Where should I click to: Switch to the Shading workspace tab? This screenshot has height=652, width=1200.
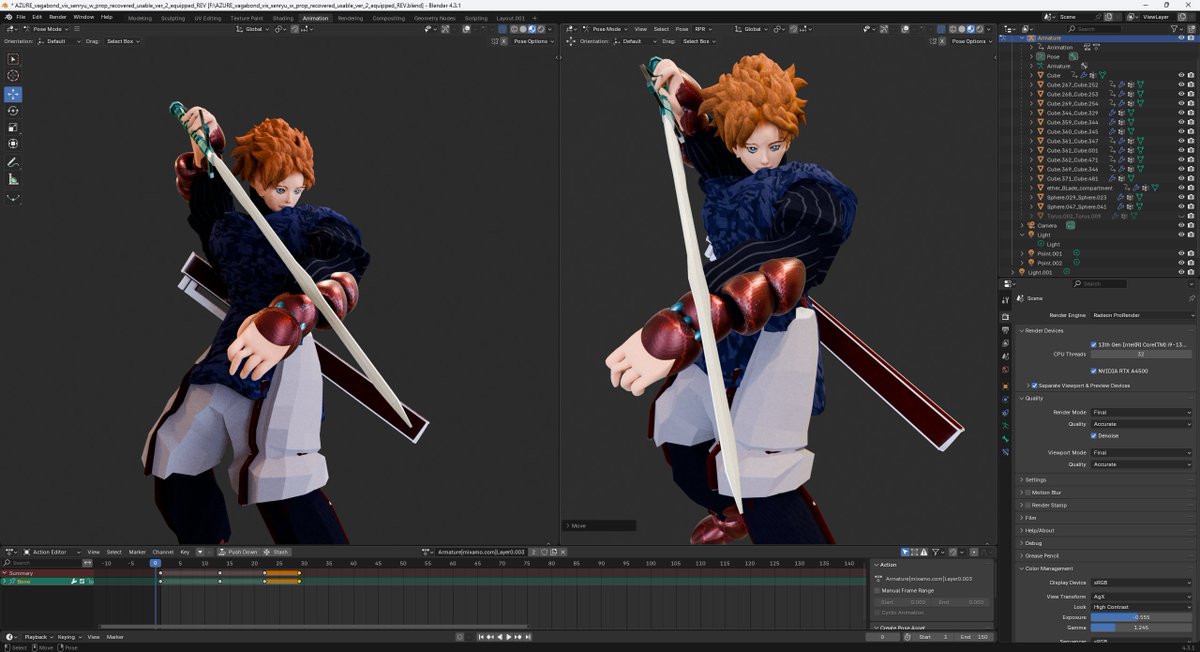coord(283,18)
